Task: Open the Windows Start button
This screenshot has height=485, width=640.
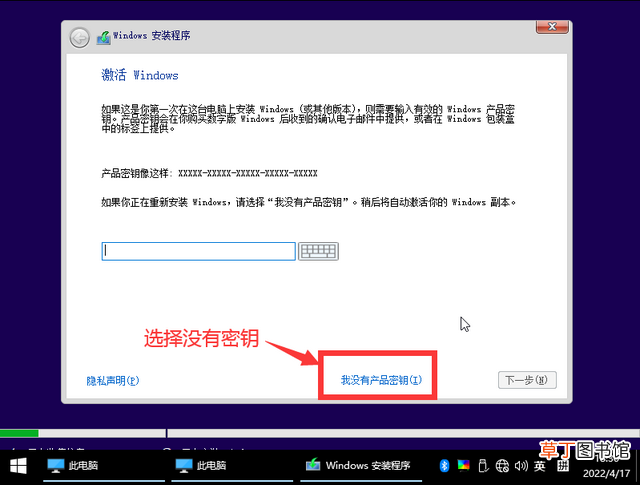Action: (18, 465)
